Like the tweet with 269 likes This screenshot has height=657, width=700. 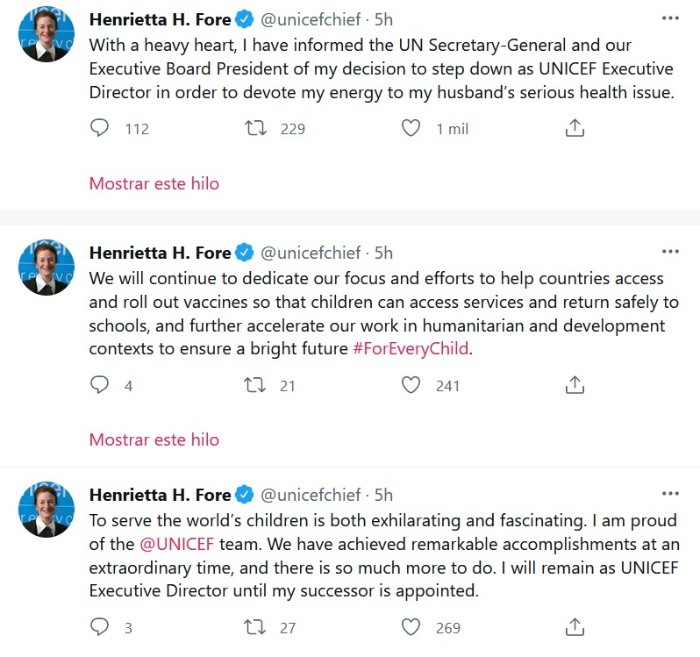click(411, 627)
